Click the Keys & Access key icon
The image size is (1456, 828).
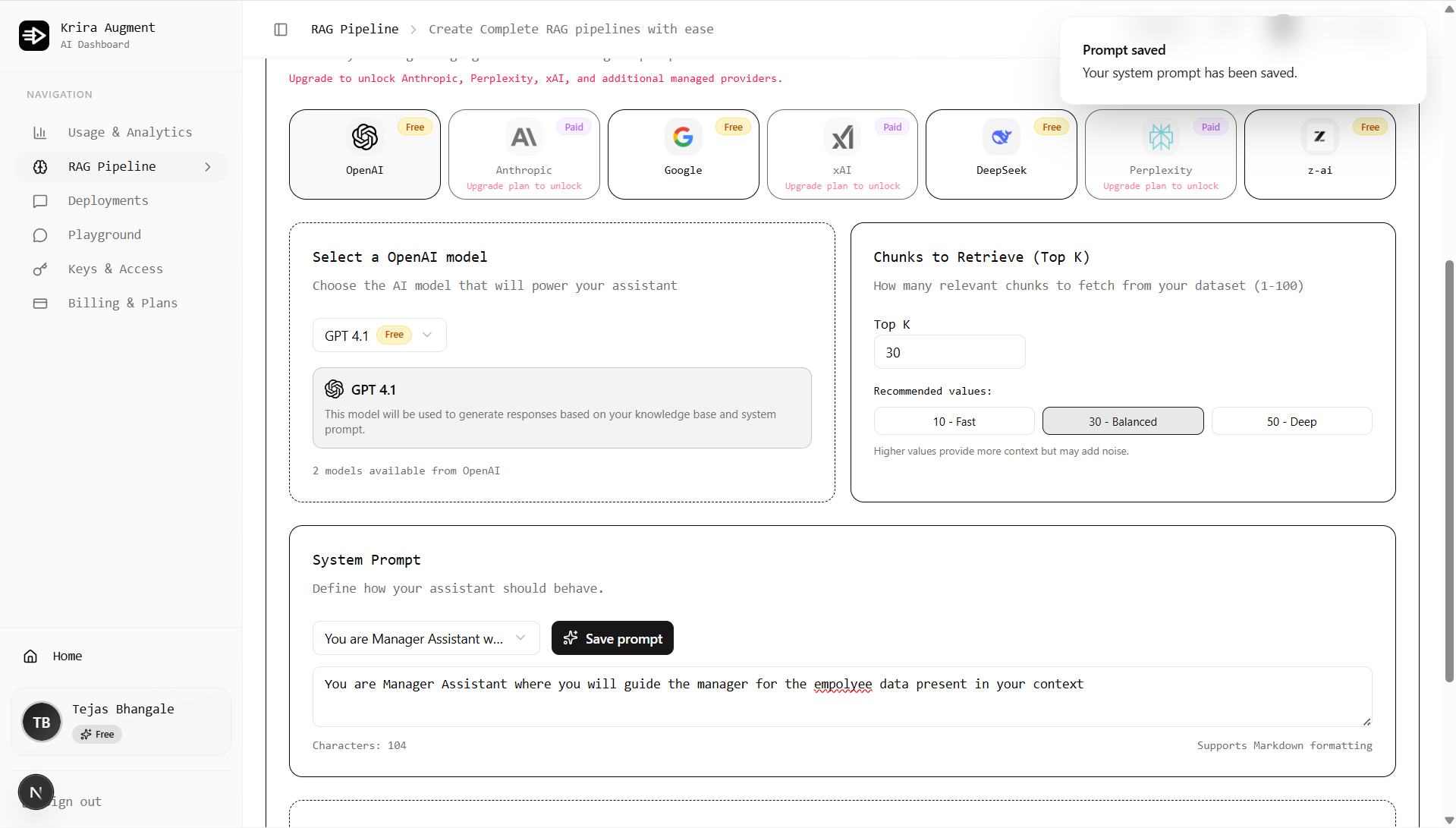click(x=40, y=269)
